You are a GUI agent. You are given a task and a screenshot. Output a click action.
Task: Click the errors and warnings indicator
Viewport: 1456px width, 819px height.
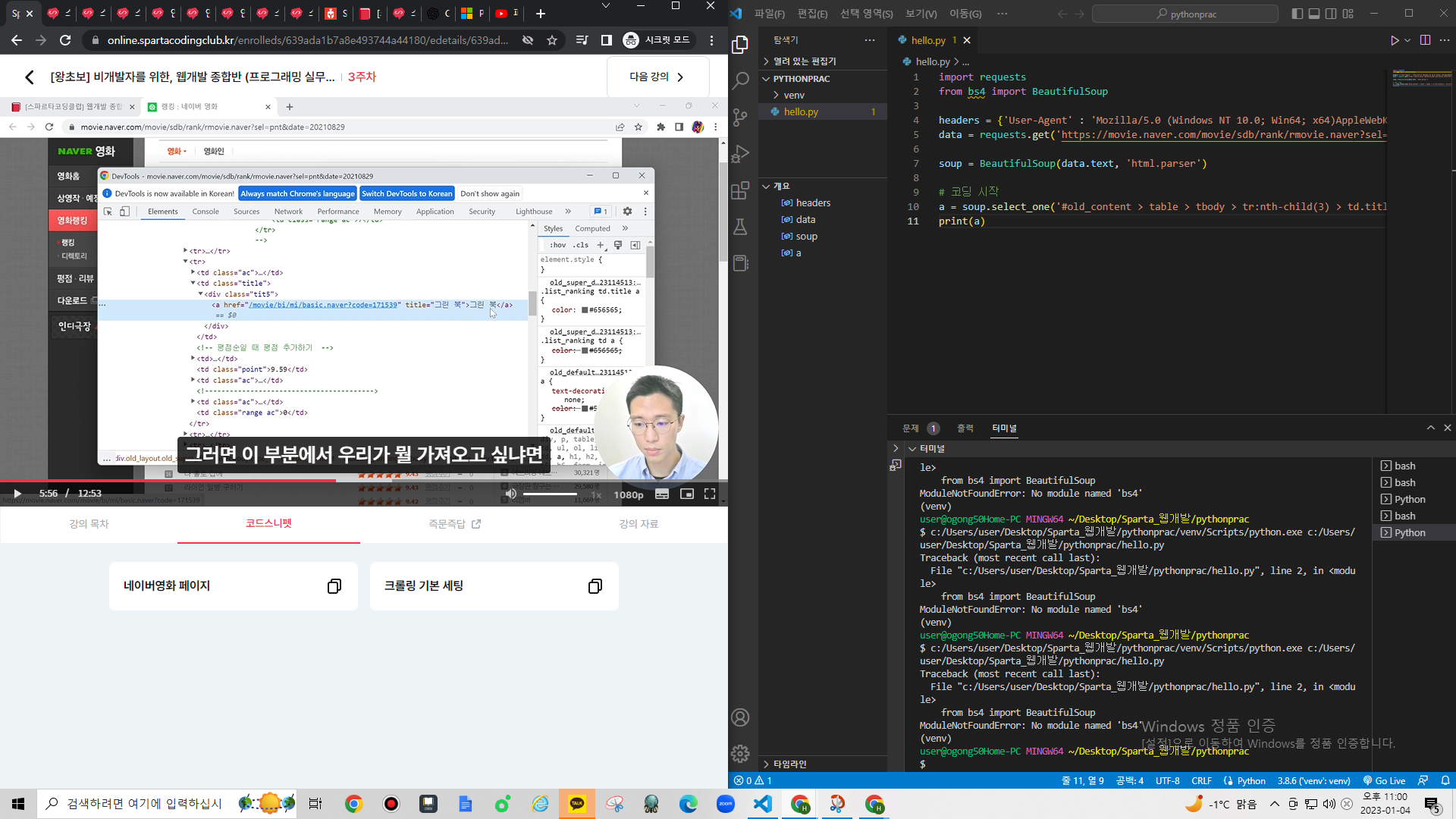tap(753, 780)
